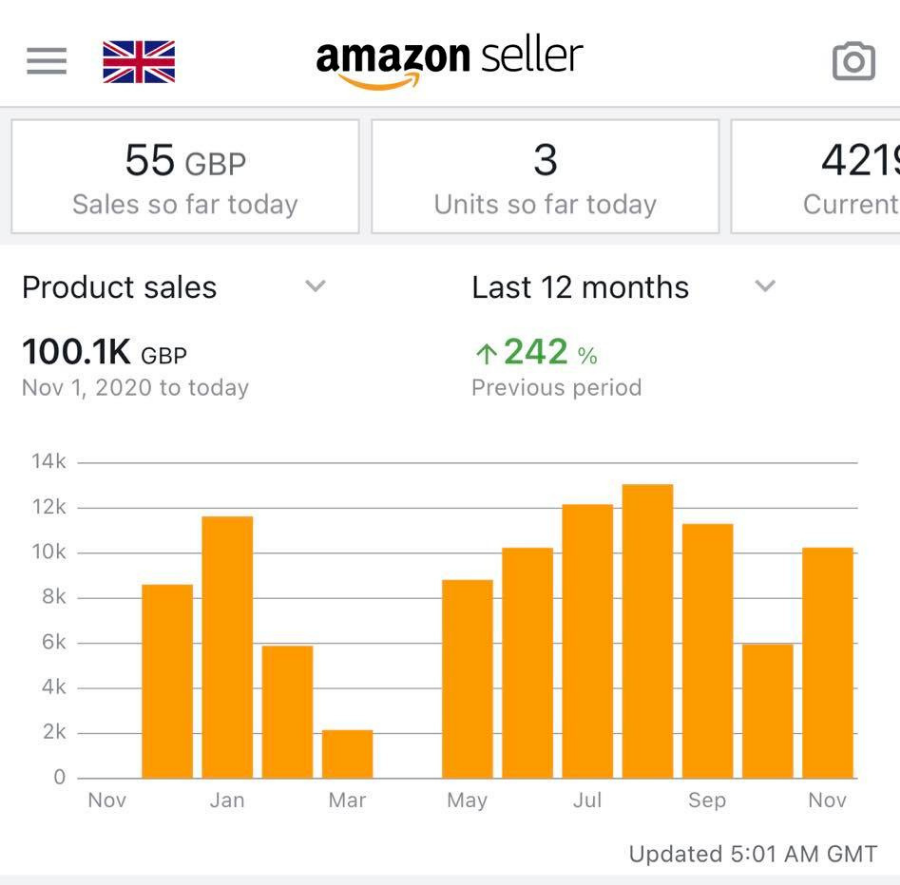Screen dimensions: 900x885
Task: Expand the Product sales dropdown chevron
Action: [315, 287]
